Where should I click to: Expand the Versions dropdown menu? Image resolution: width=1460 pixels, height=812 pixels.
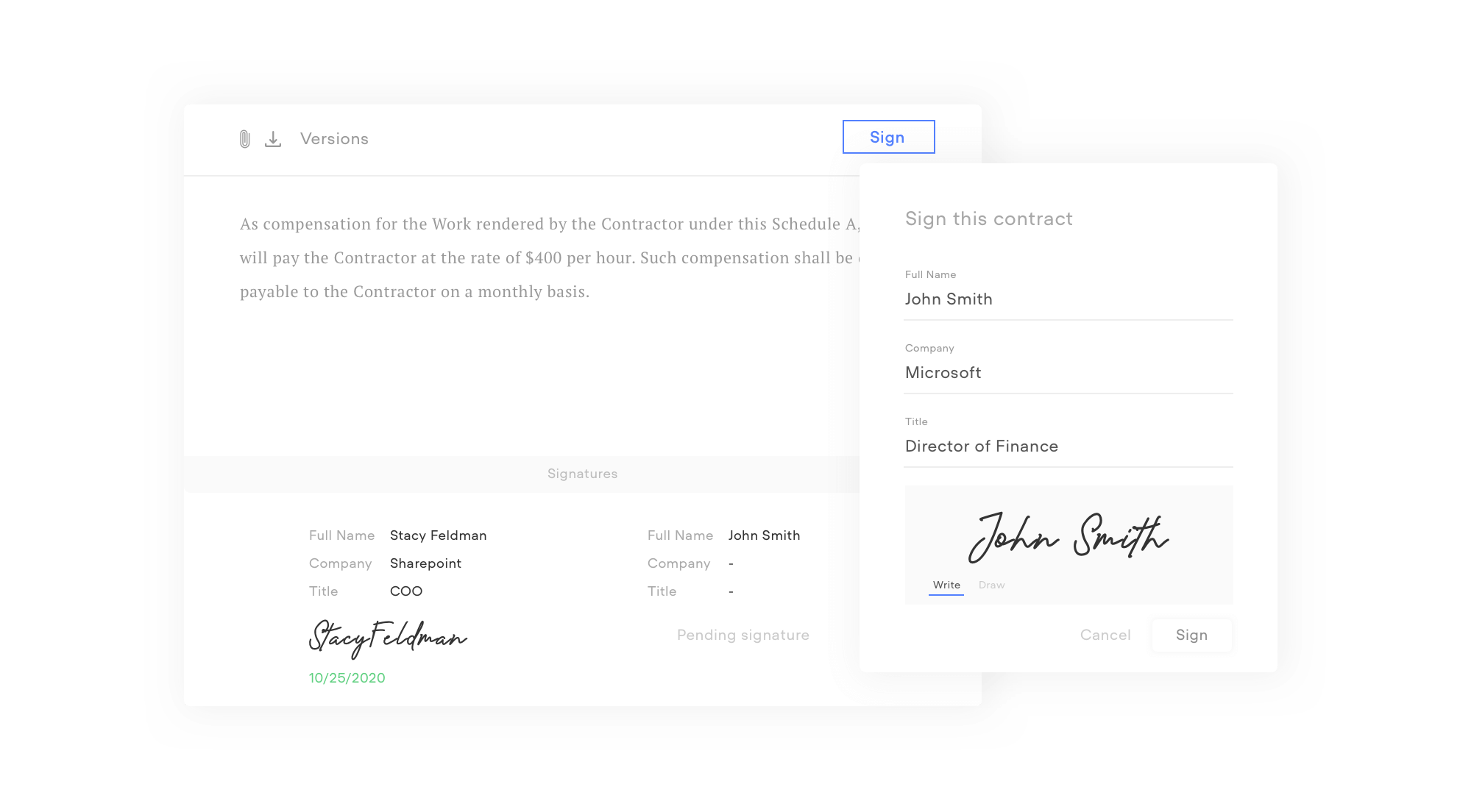click(x=335, y=137)
